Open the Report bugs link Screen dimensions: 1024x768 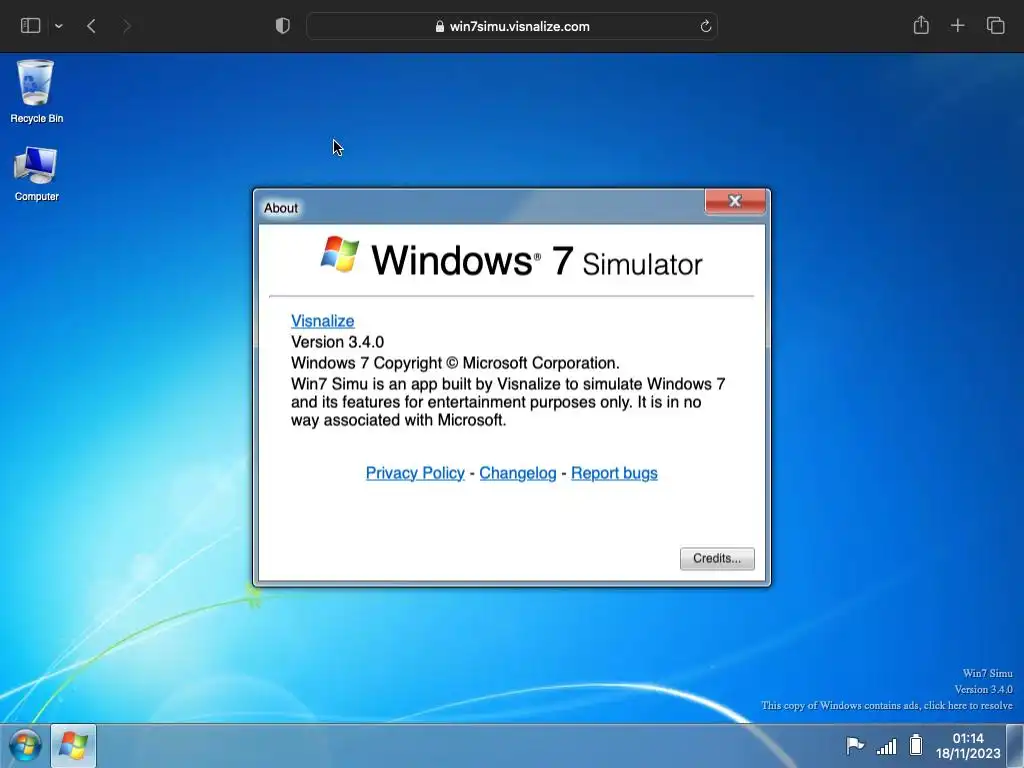click(614, 473)
